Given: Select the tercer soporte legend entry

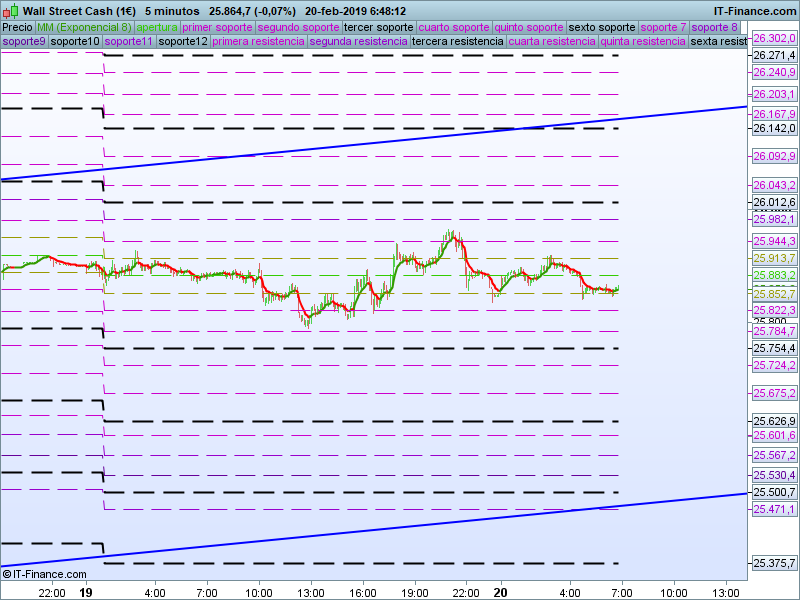Looking at the screenshot, I should click(x=378, y=27).
